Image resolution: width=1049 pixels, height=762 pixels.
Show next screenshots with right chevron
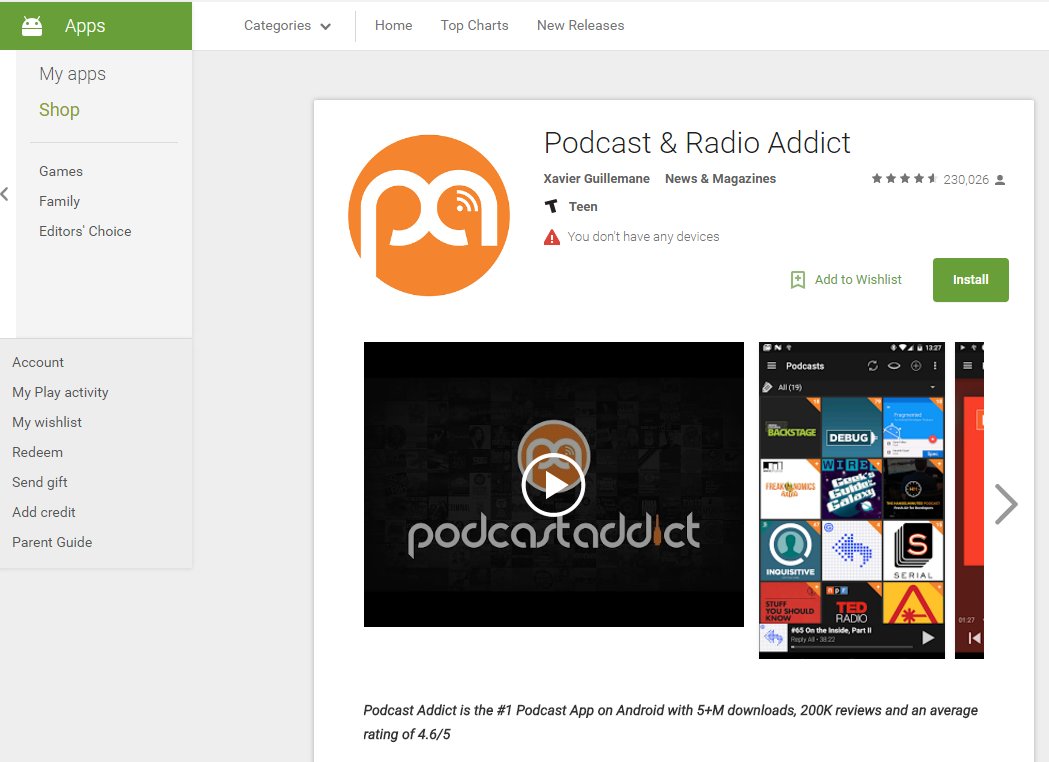click(x=1006, y=504)
